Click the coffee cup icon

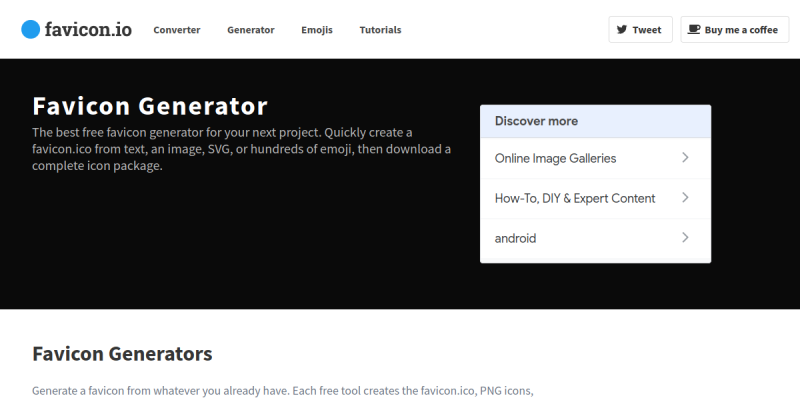click(x=693, y=30)
